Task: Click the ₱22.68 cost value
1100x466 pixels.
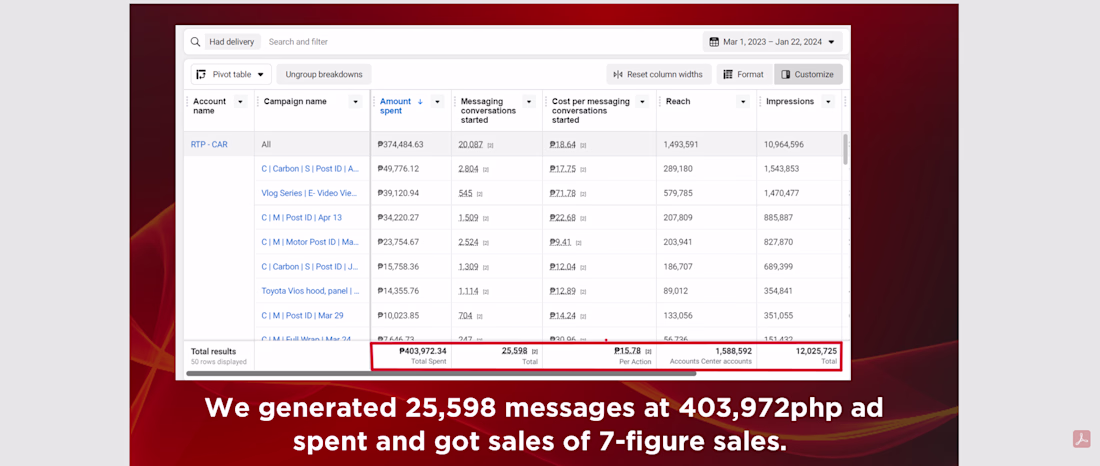Action: (x=563, y=218)
